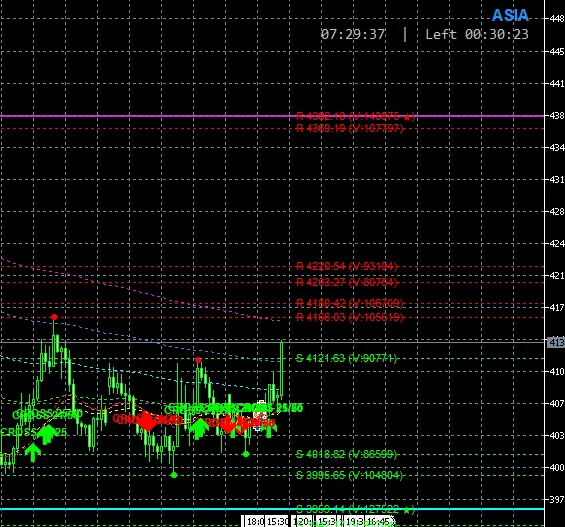Select the large red down arrow signal

pos(147,421)
